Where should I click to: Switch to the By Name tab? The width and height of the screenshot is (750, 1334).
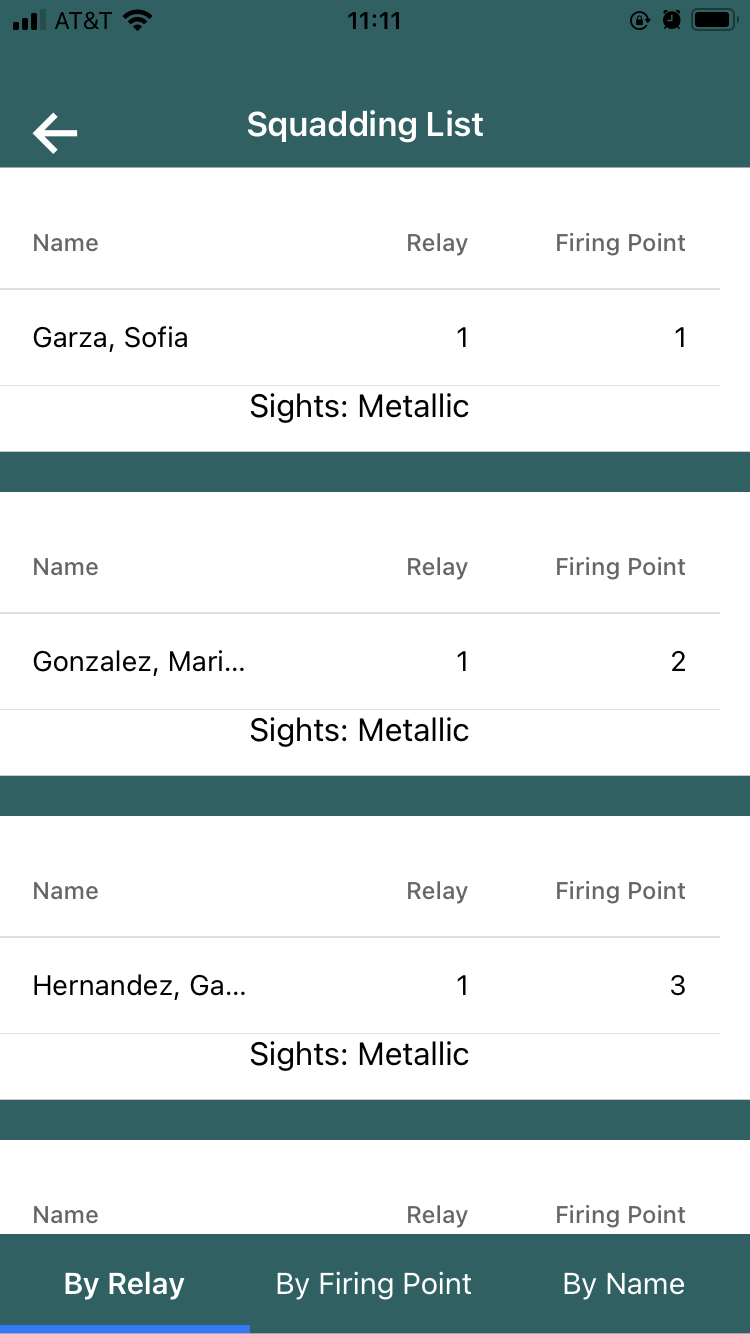click(x=624, y=1284)
